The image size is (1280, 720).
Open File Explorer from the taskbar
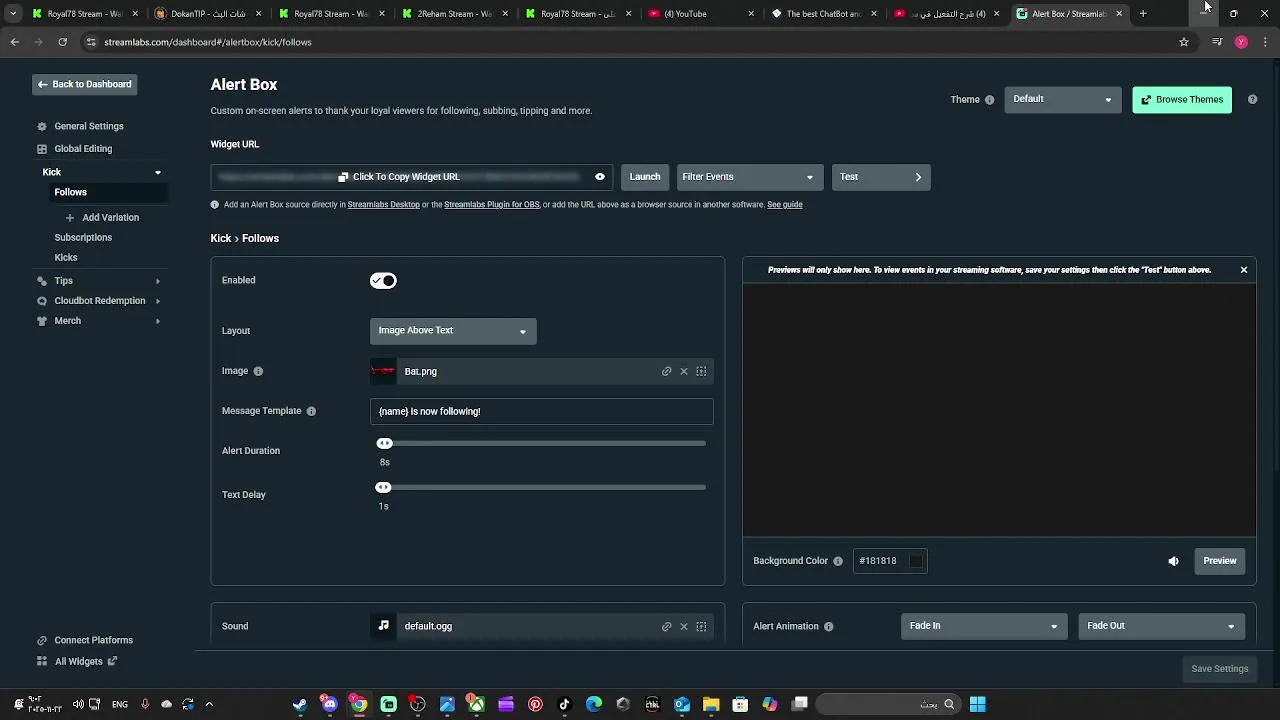(711, 704)
